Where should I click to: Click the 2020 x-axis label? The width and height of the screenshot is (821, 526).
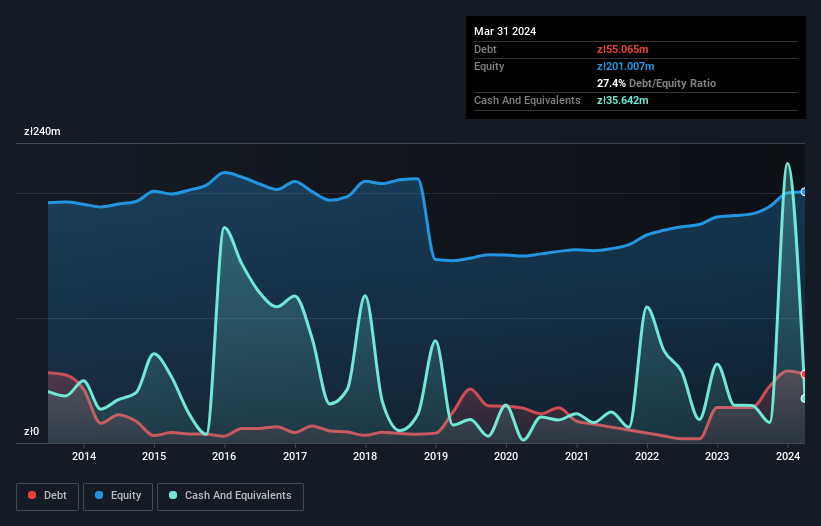pos(506,456)
